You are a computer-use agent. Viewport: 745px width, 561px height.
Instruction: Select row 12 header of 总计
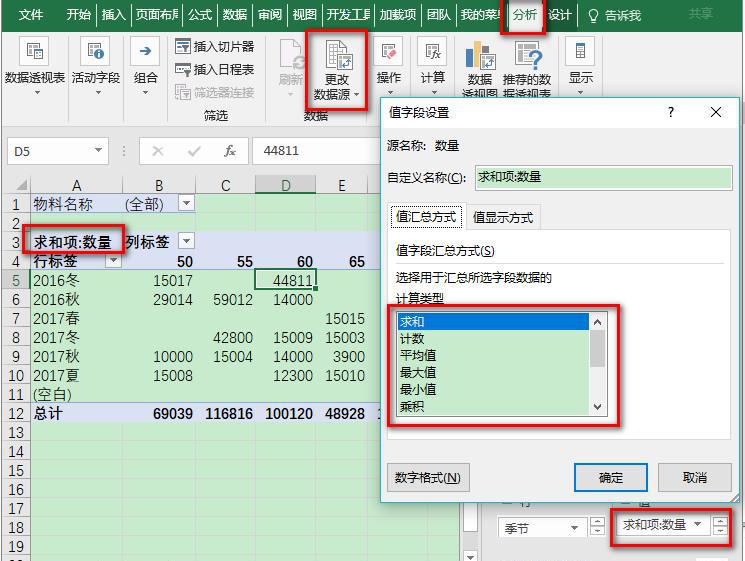click(x=16, y=413)
